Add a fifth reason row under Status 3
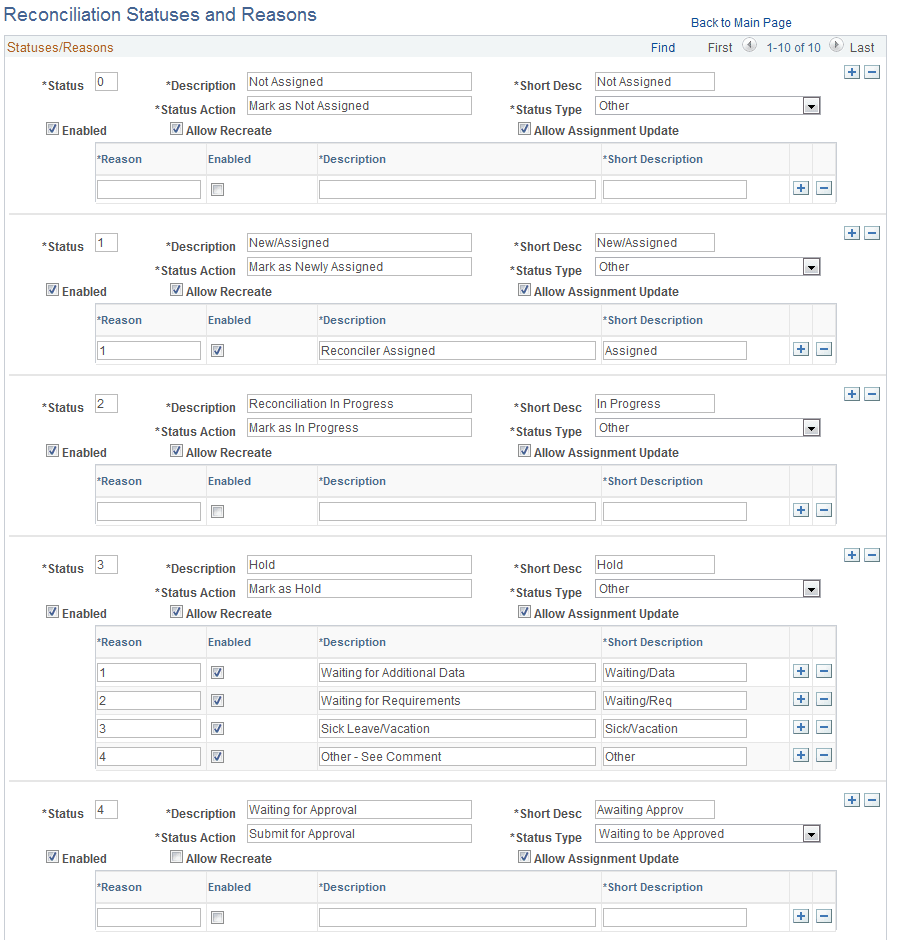This screenshot has height=940, width=897. pyautogui.click(x=801, y=756)
